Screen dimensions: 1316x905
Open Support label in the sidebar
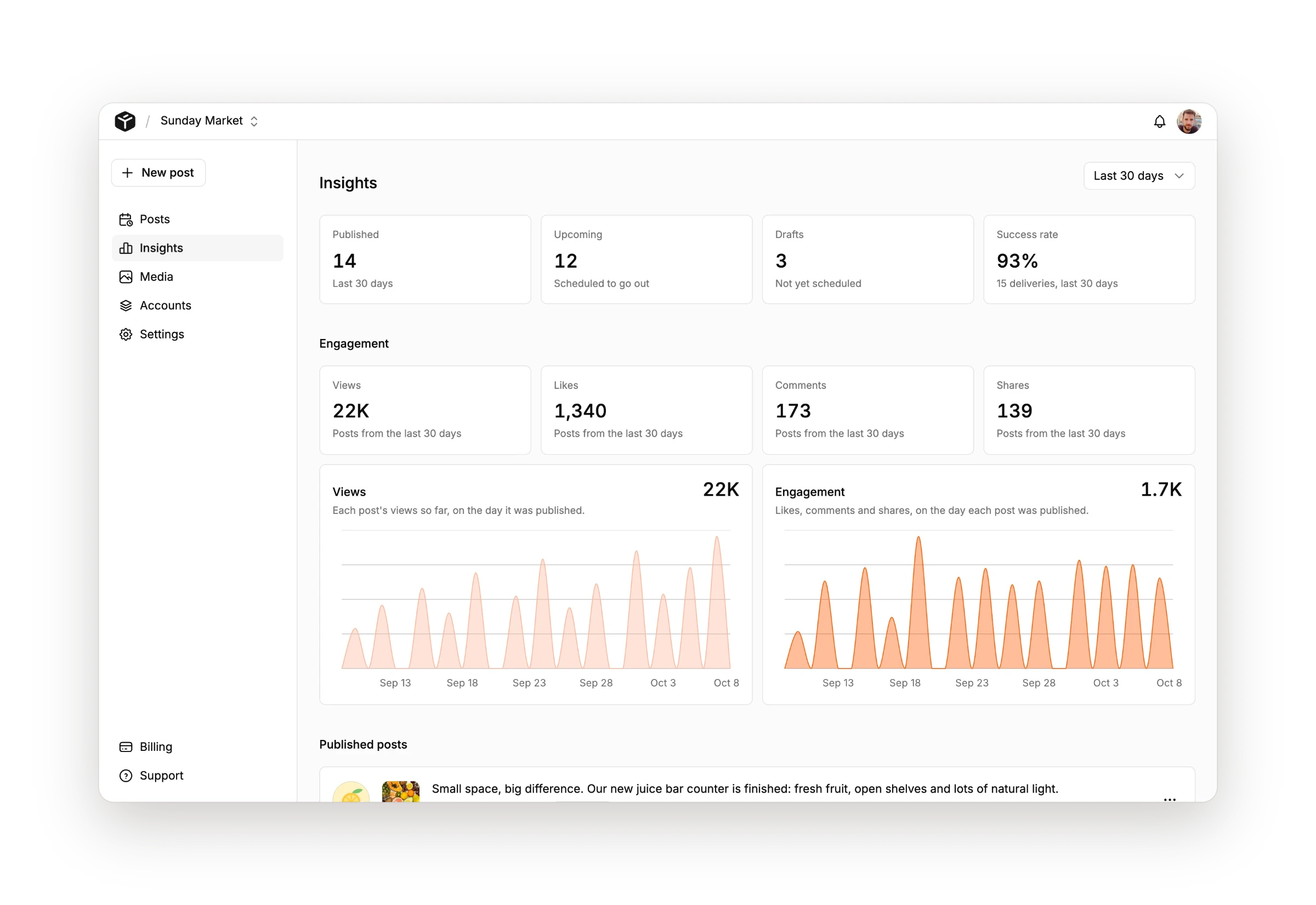click(162, 776)
